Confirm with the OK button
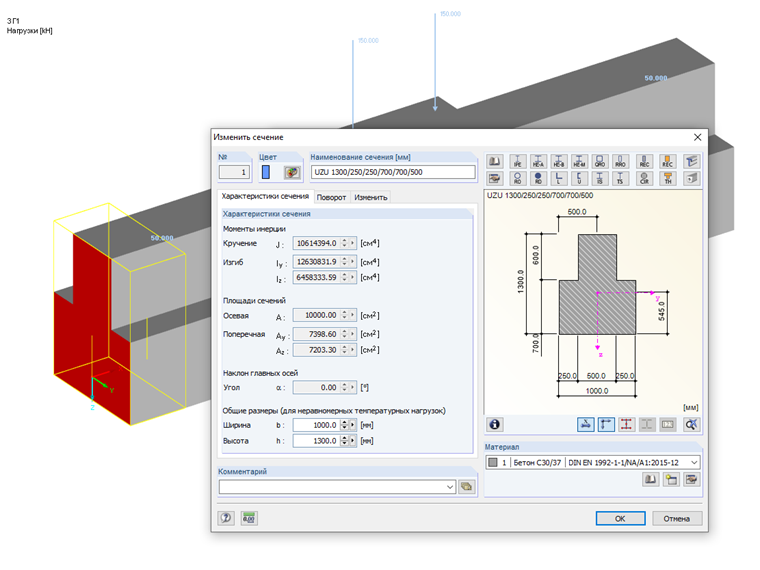This screenshot has width=760, height=570. (x=620, y=518)
